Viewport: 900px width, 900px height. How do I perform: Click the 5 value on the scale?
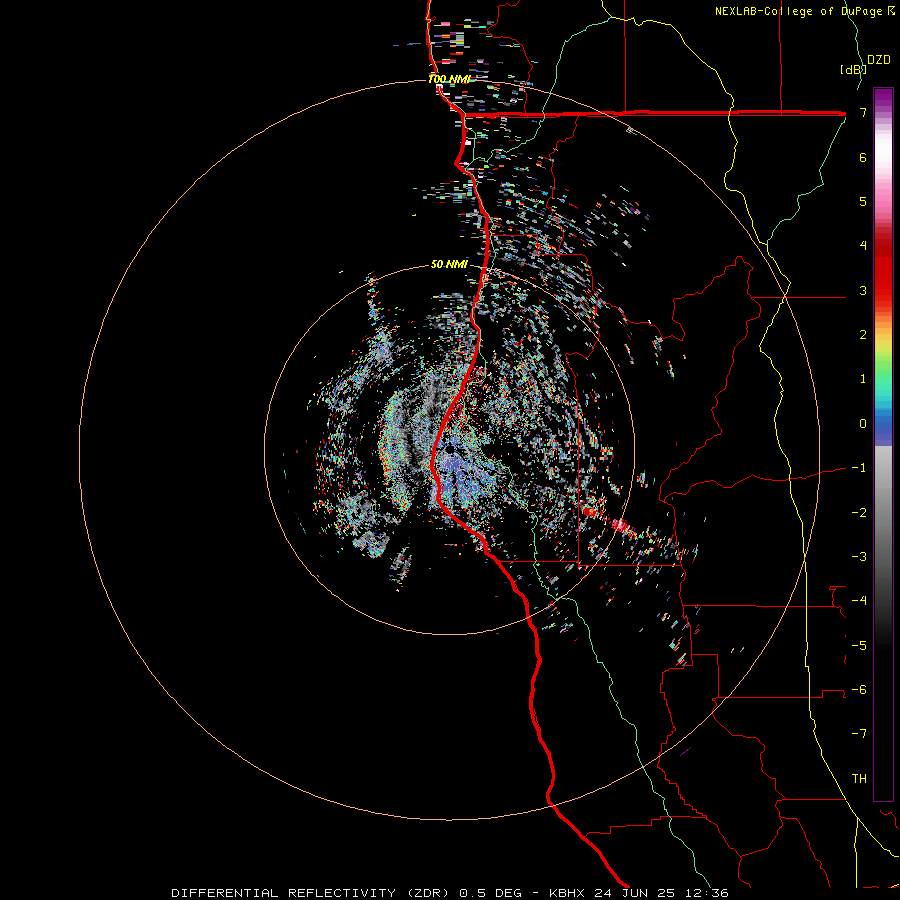863,201
